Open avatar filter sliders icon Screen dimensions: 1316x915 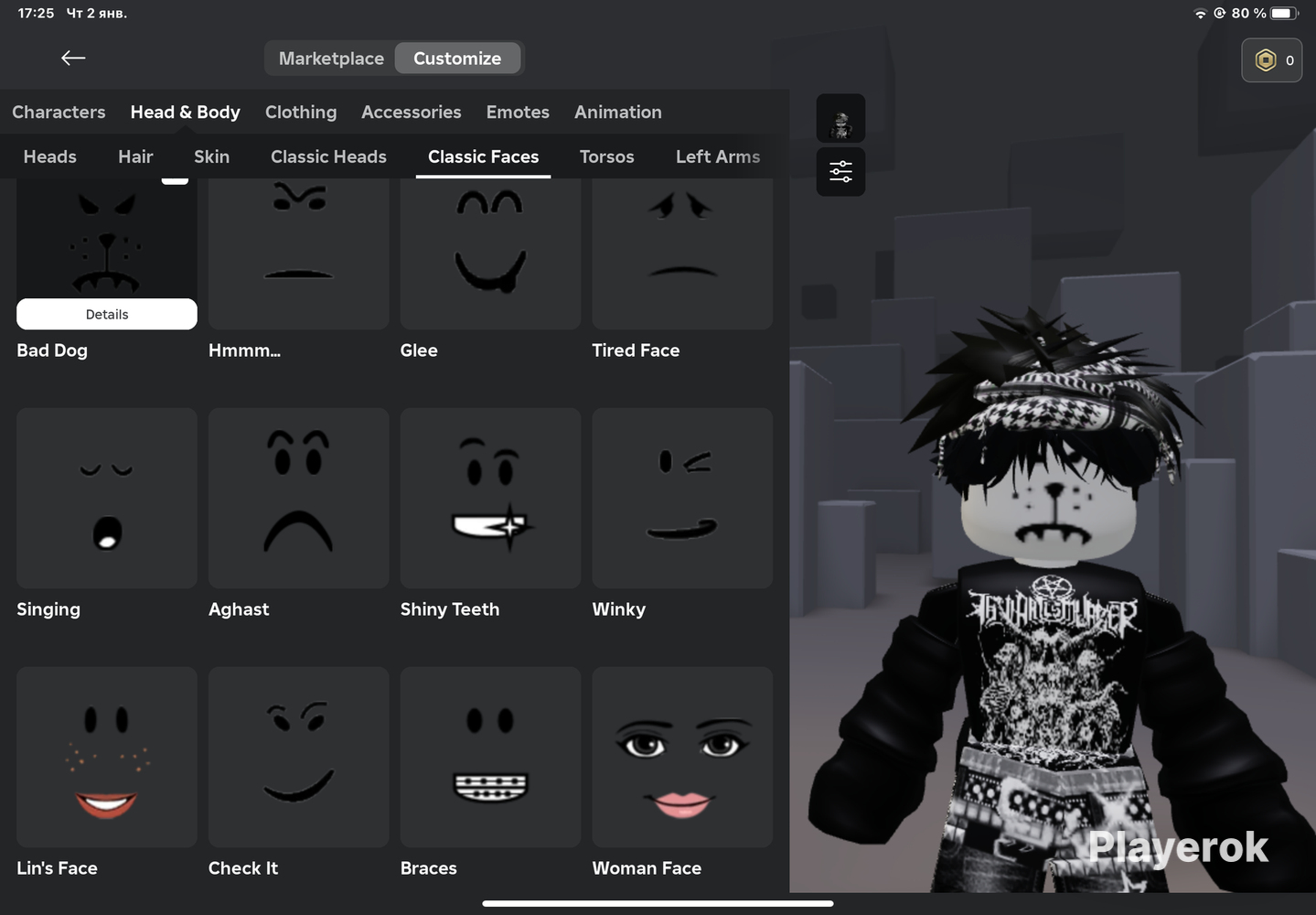tap(840, 171)
